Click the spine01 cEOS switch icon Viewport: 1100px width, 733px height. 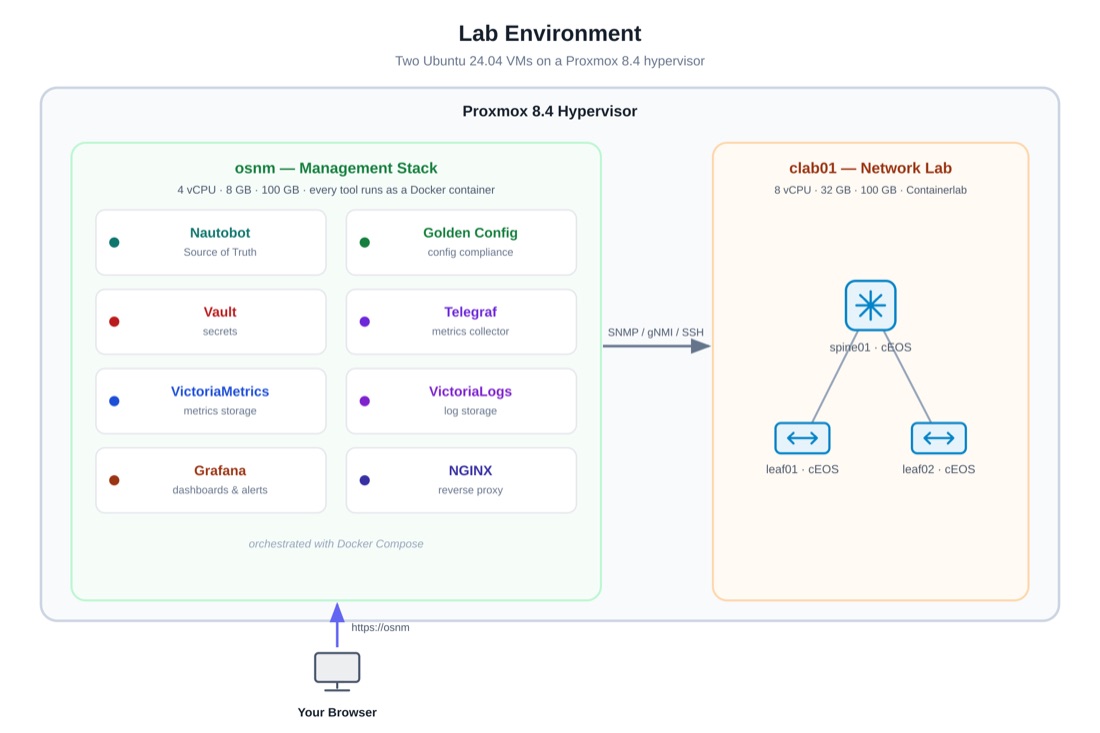[x=870, y=305]
